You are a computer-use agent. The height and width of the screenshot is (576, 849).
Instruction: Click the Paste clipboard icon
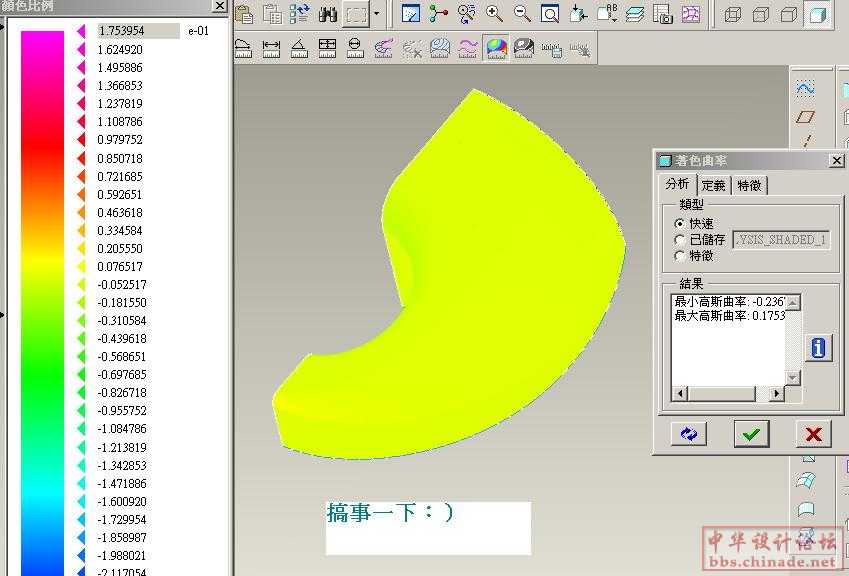tap(244, 14)
